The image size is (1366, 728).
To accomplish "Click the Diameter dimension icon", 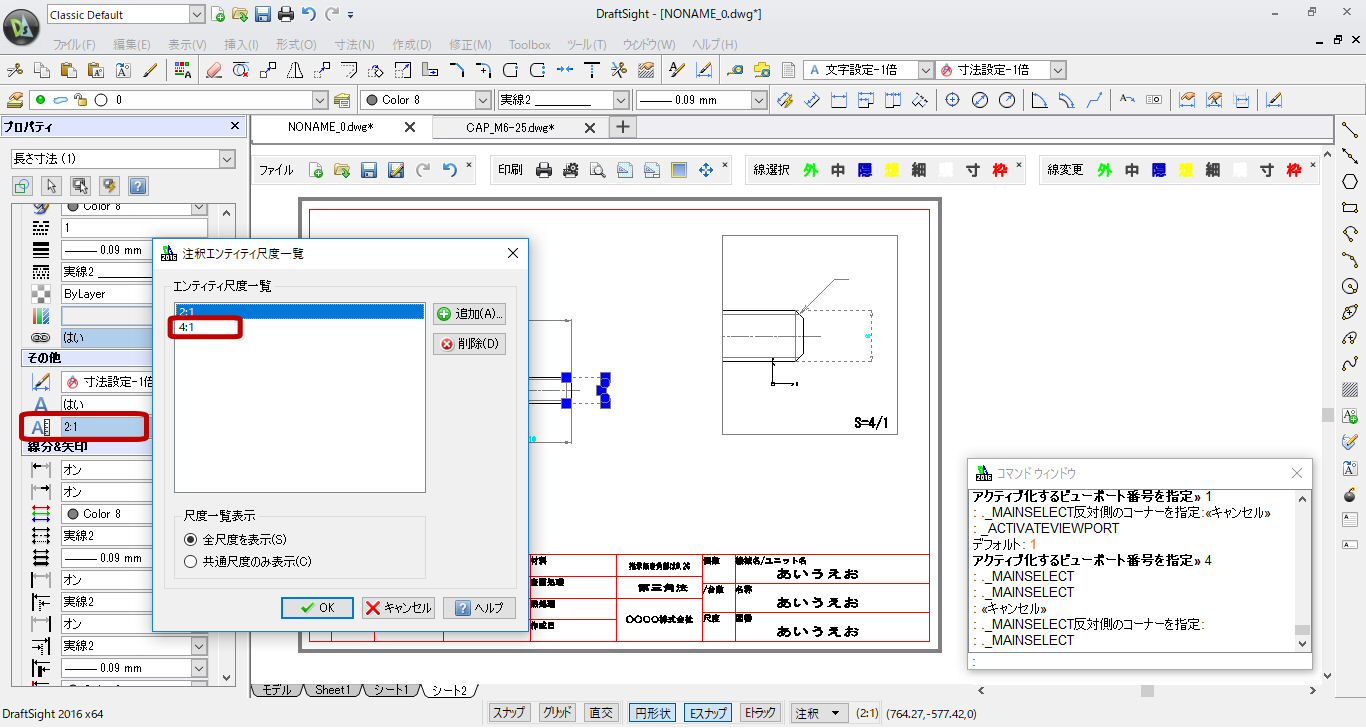I will 980,100.
